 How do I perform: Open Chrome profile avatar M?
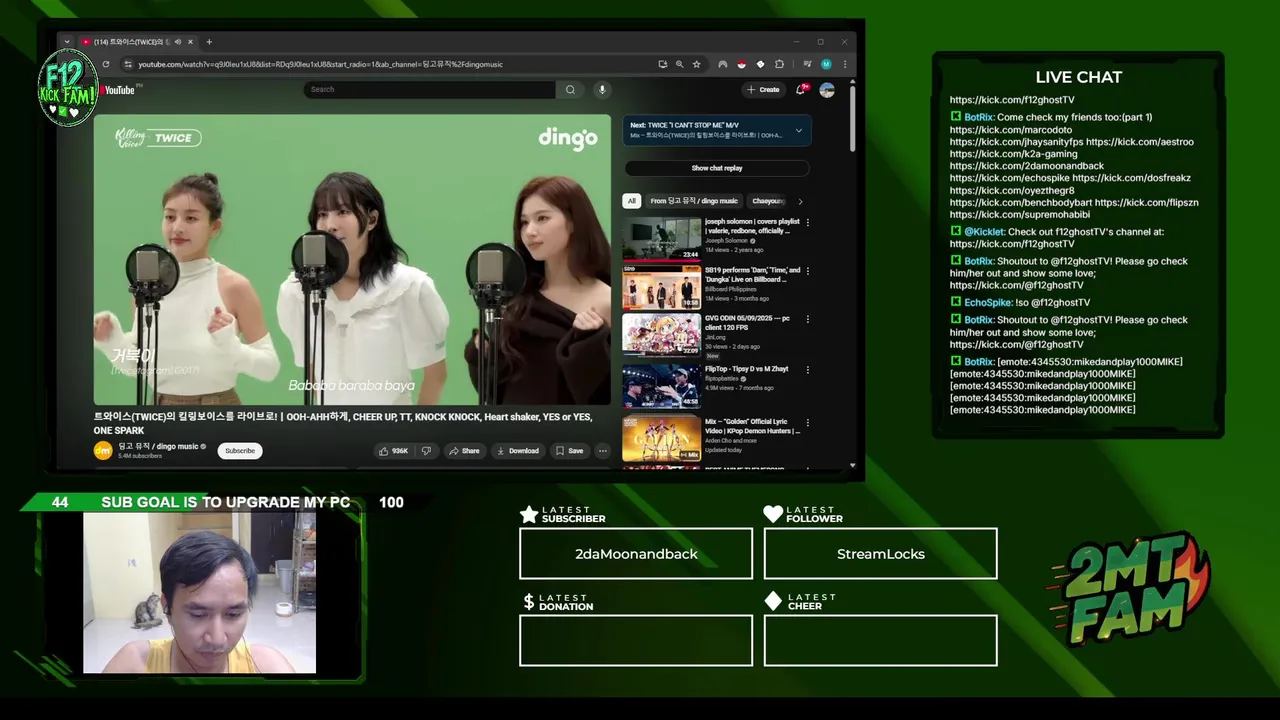pyautogui.click(x=826, y=64)
